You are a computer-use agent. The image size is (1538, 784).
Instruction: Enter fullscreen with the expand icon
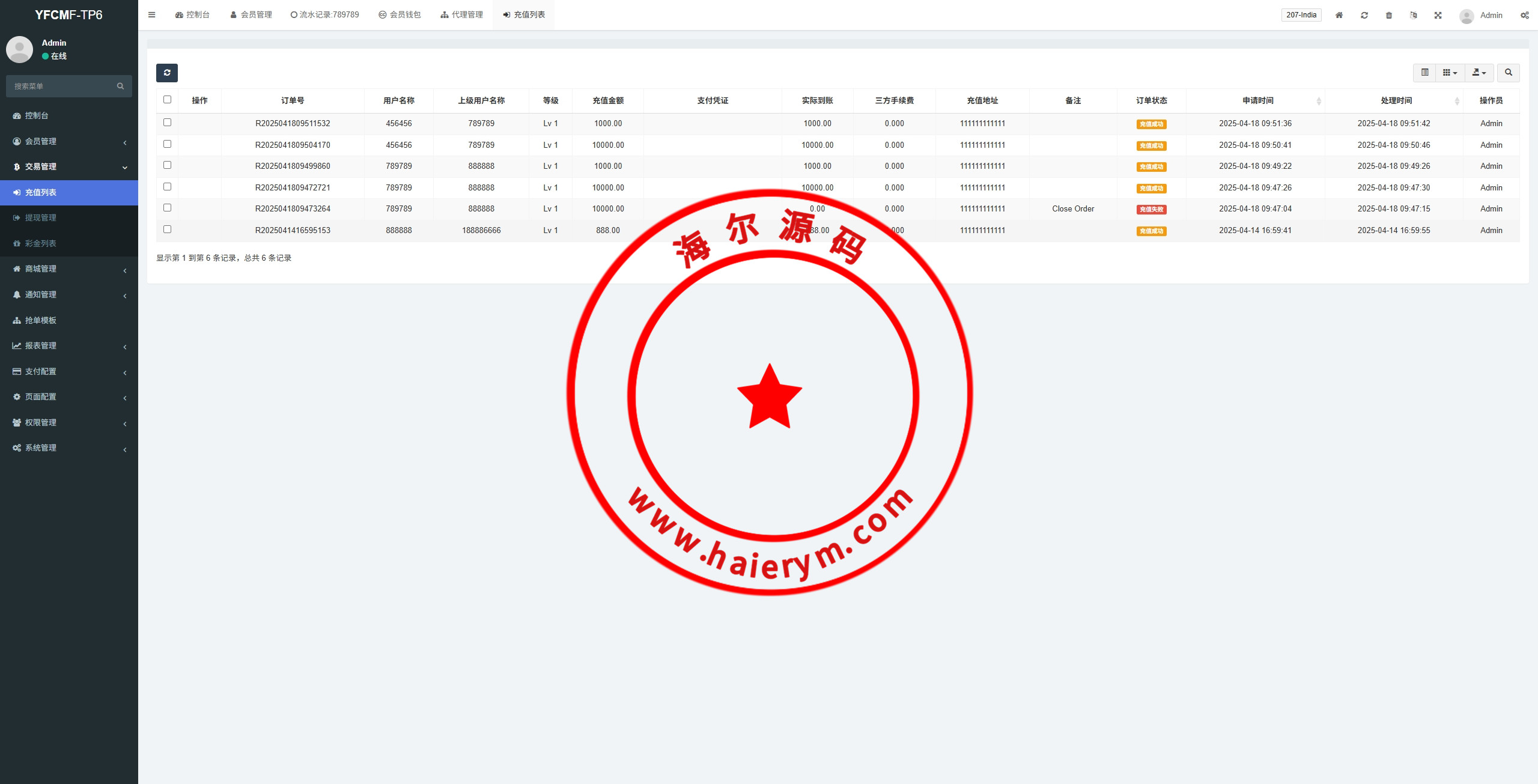click(x=1438, y=15)
